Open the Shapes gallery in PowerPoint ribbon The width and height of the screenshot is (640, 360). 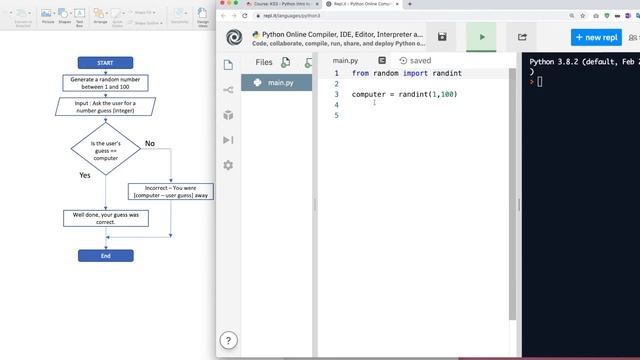point(64,16)
